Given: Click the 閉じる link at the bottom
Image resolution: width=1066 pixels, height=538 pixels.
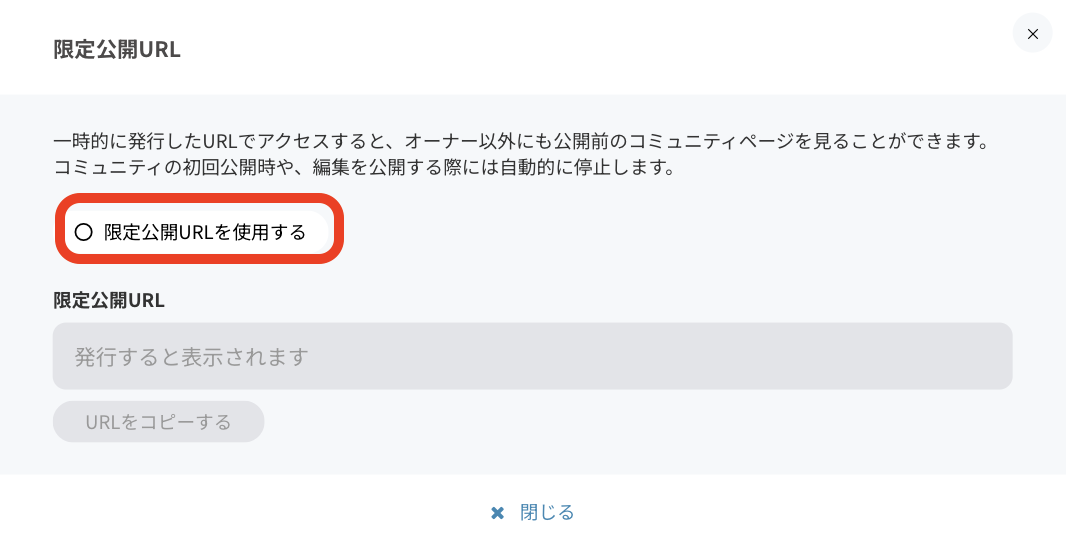Looking at the screenshot, I should click(546, 513).
